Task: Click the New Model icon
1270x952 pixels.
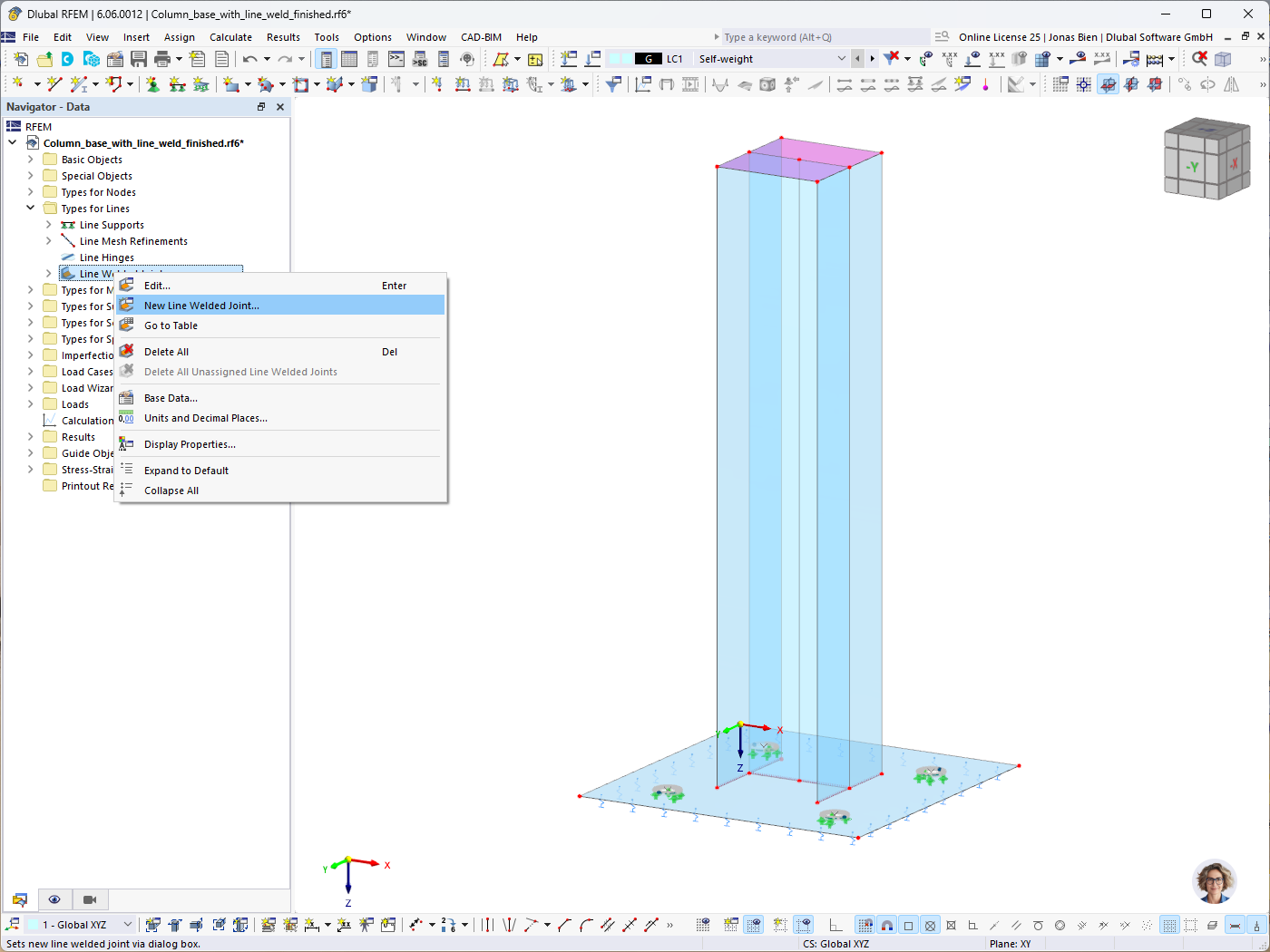Action: coord(21,59)
